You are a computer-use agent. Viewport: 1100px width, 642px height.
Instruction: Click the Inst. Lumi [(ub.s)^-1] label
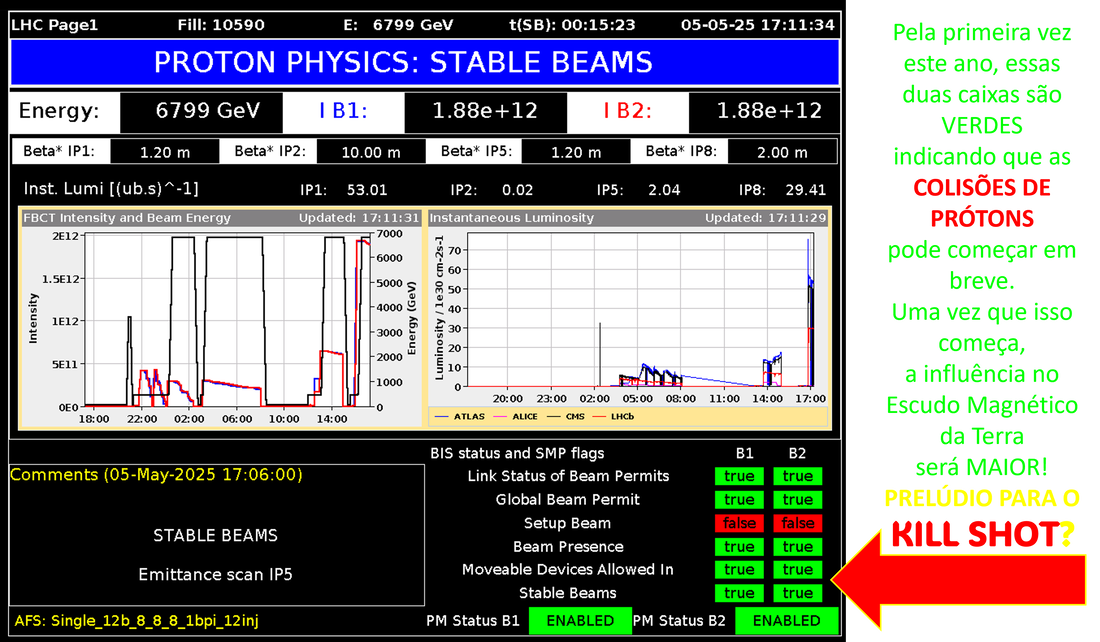pyautogui.click(x=111, y=189)
